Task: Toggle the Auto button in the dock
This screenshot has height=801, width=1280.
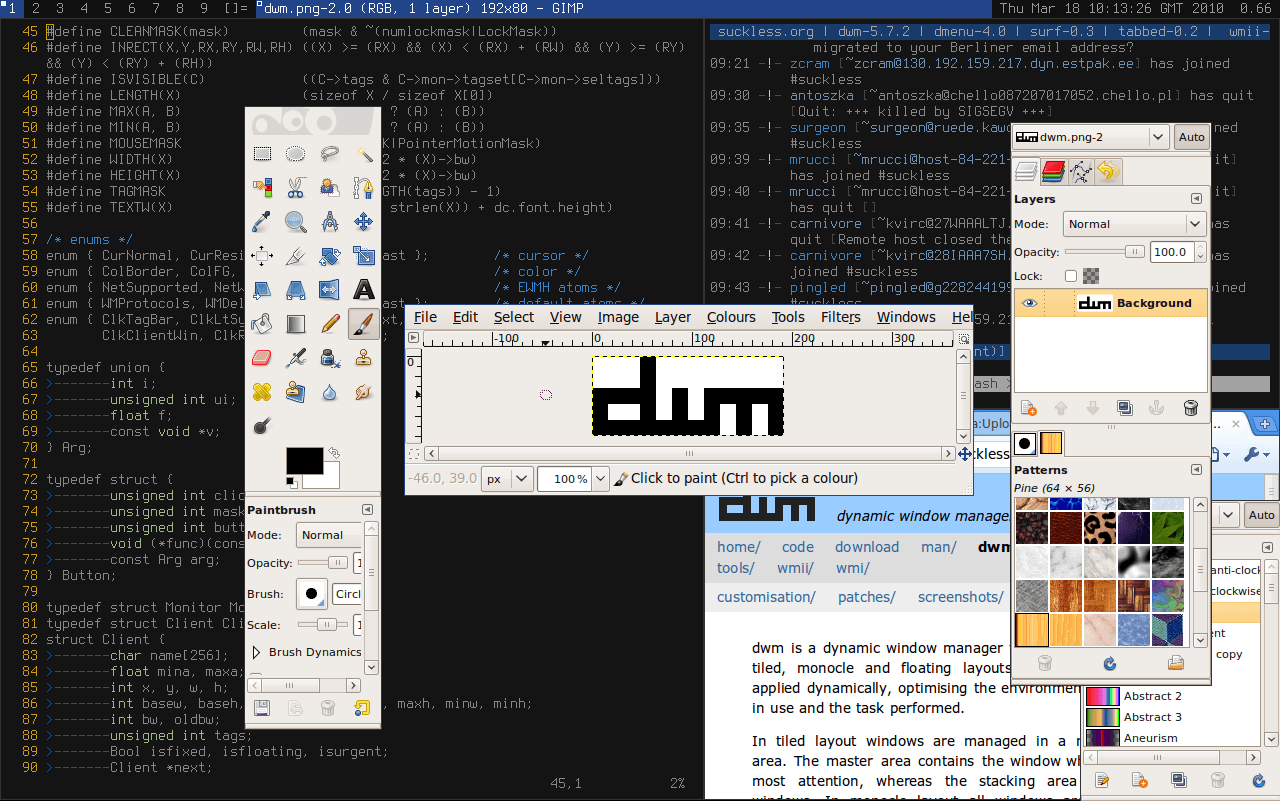Action: (1191, 137)
